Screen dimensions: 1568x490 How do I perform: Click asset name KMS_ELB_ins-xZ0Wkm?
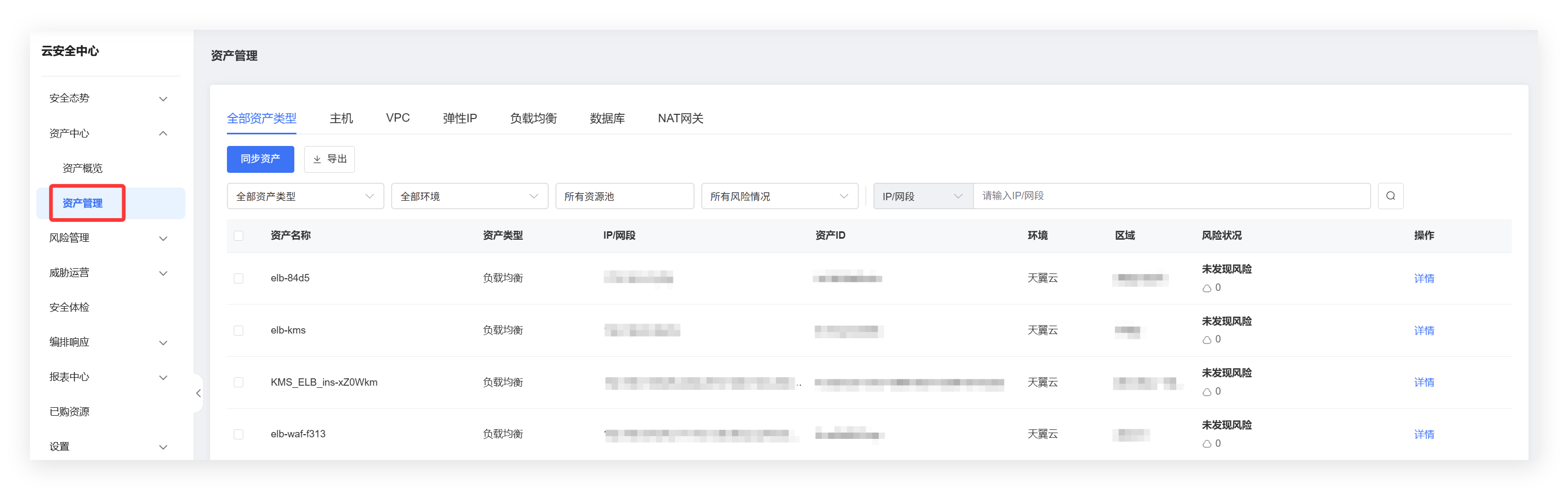[324, 382]
